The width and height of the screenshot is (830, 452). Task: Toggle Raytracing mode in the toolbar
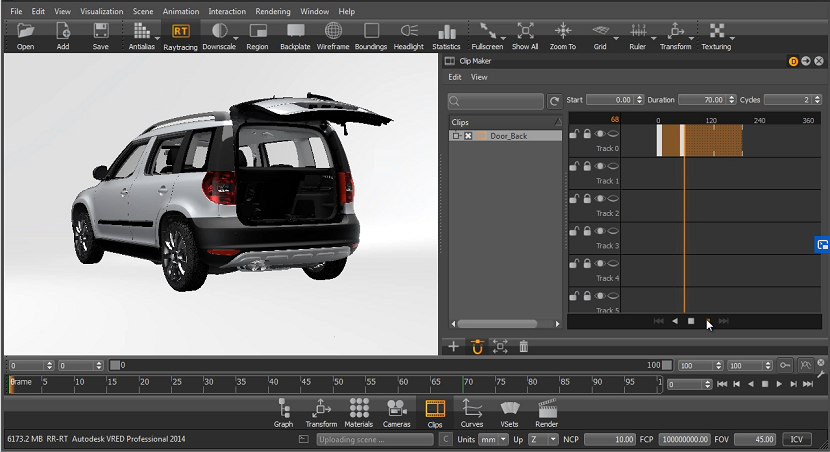[x=180, y=34]
